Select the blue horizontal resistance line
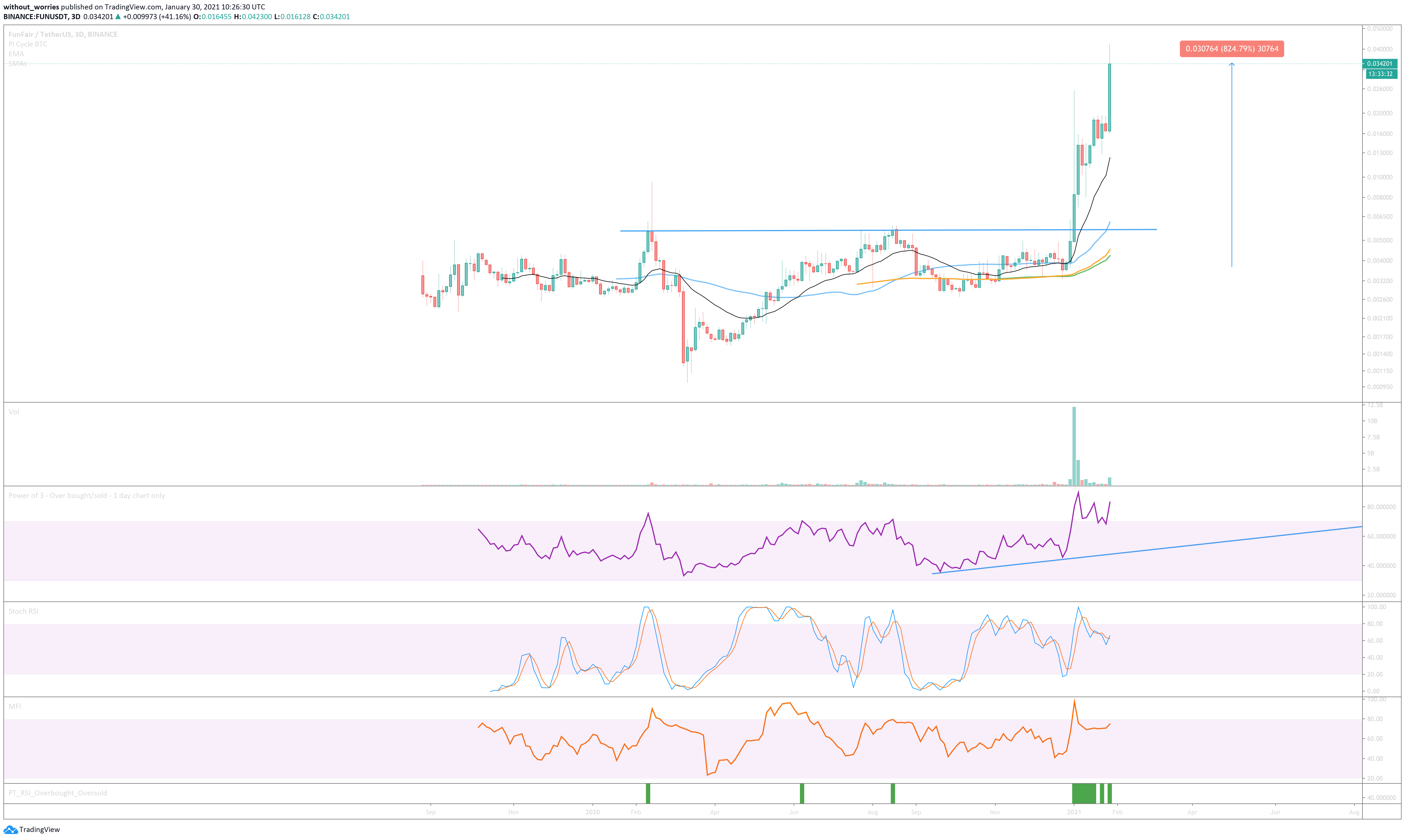 click(888, 230)
